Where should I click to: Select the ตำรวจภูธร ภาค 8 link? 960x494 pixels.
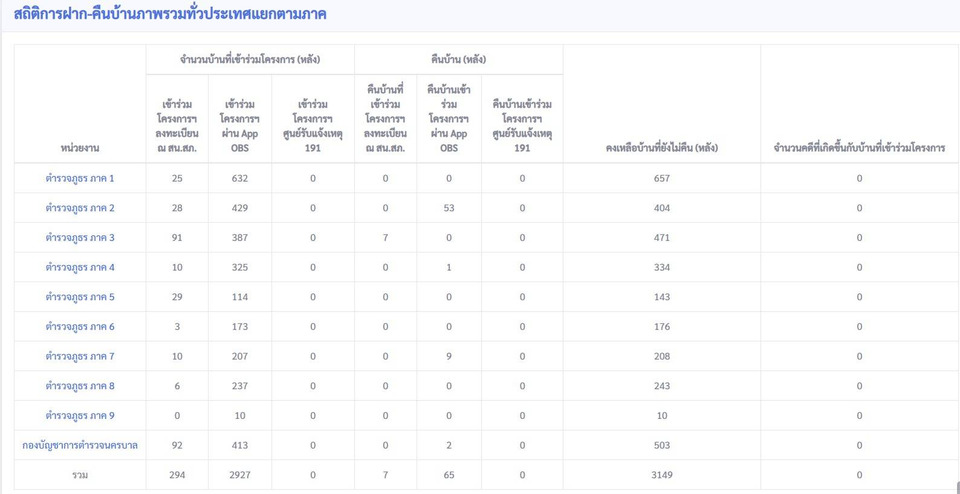[80, 386]
